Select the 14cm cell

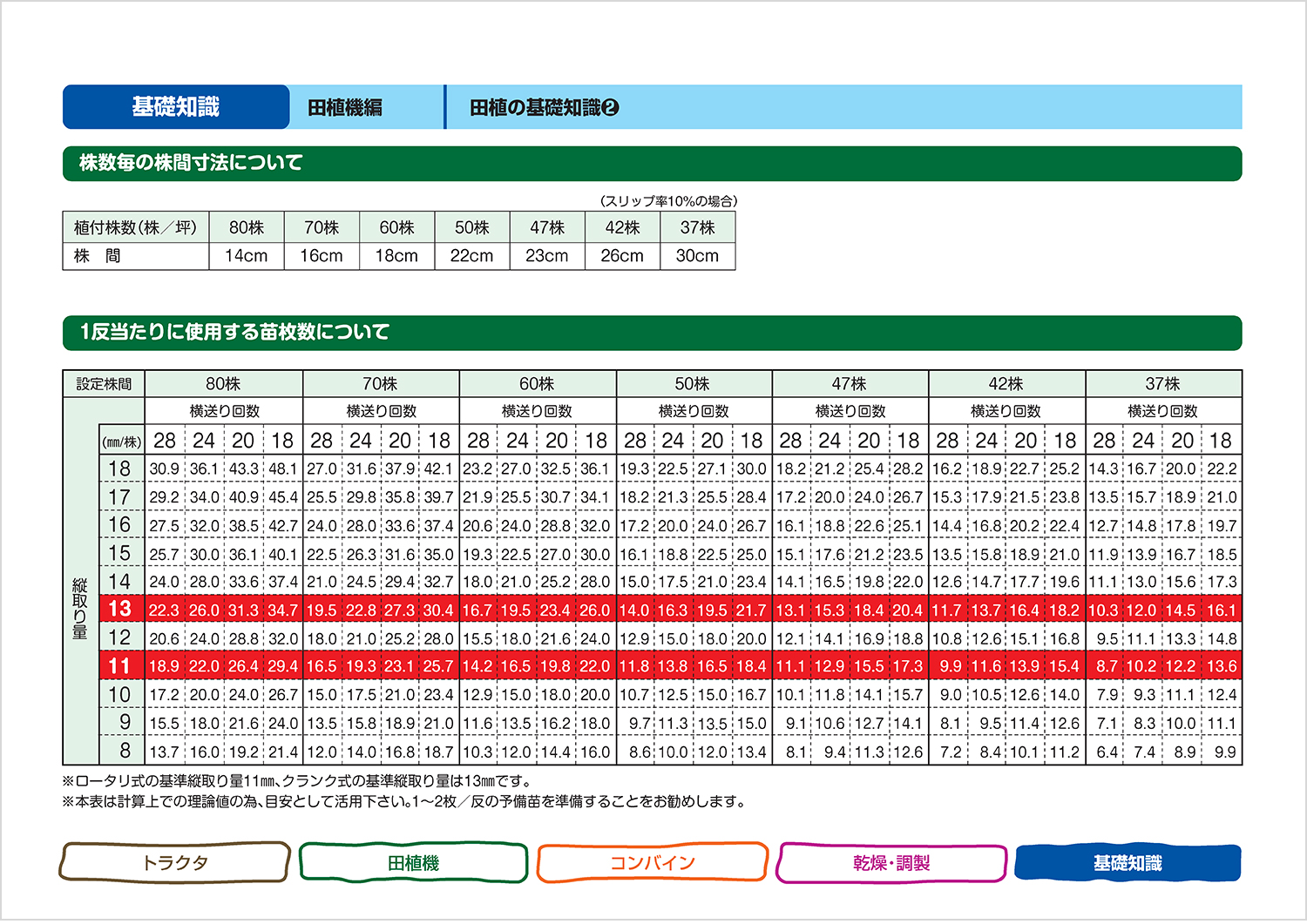point(247,256)
